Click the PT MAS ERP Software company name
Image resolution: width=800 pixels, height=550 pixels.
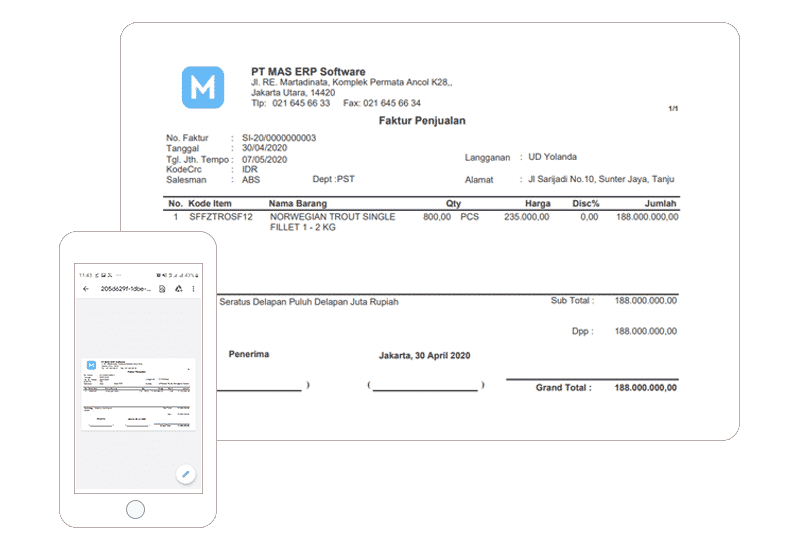point(308,72)
